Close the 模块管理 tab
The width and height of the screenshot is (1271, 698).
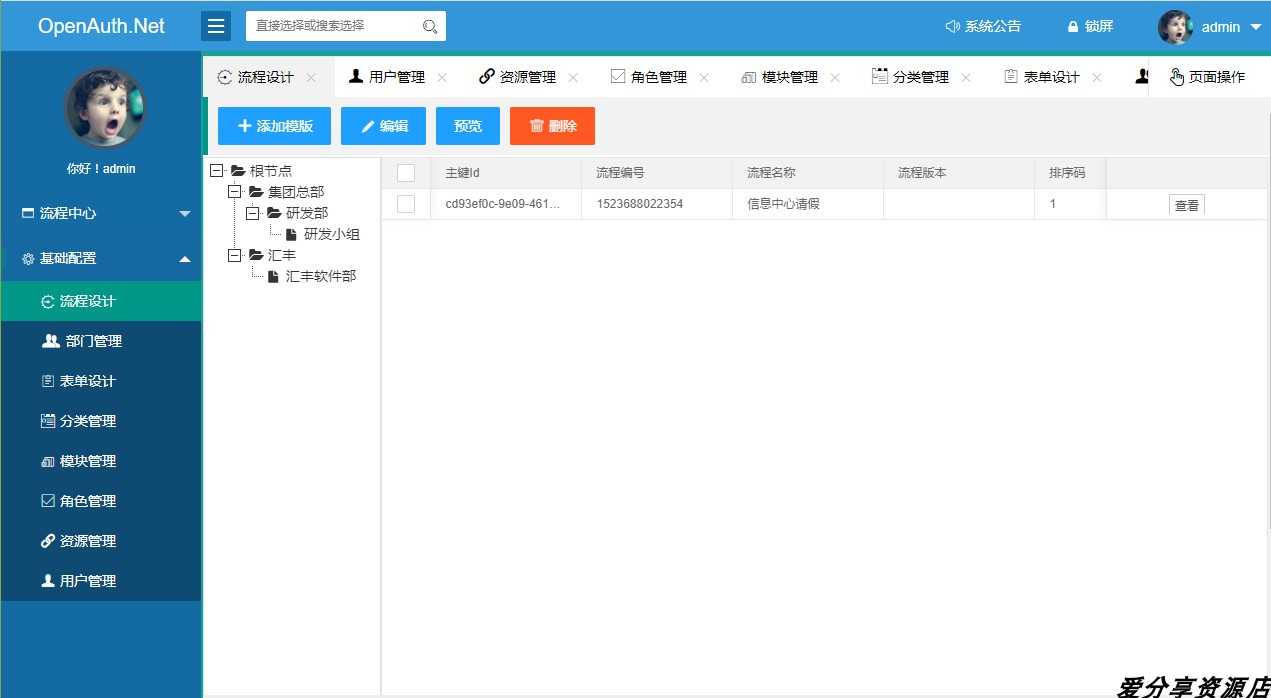pyautogui.click(x=835, y=77)
